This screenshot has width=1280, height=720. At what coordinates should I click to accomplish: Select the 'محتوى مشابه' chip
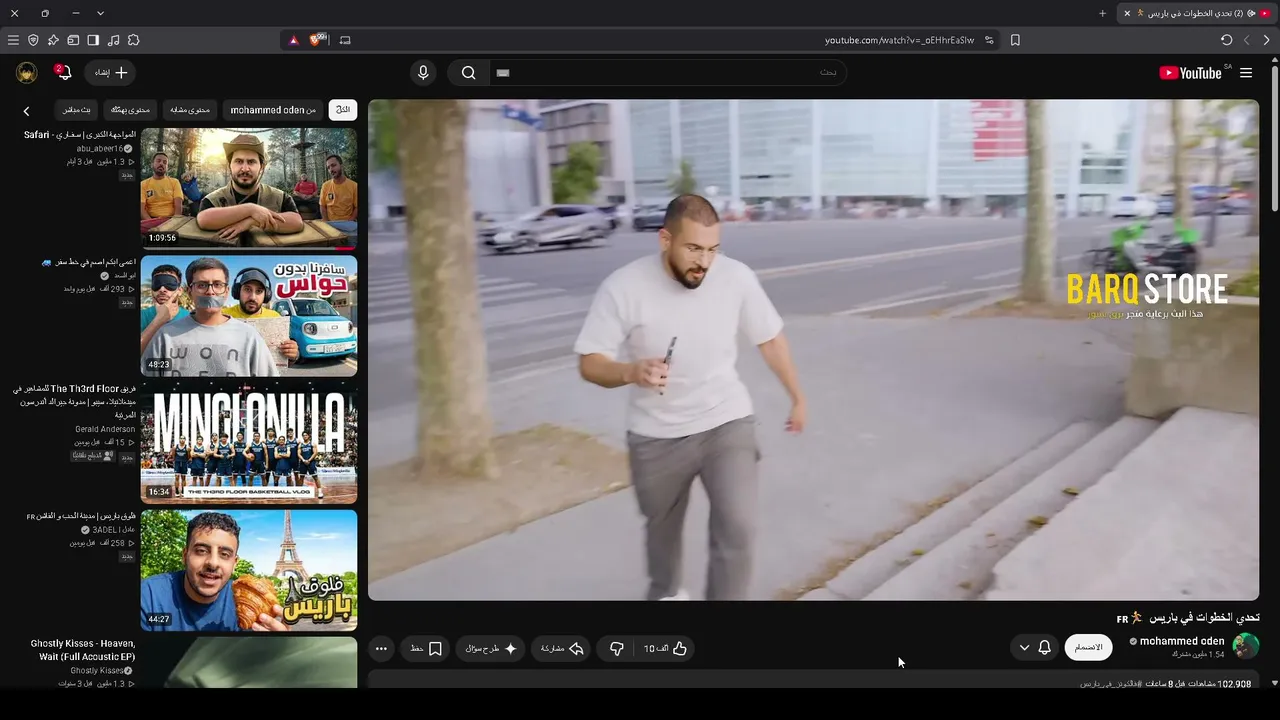[x=190, y=110]
